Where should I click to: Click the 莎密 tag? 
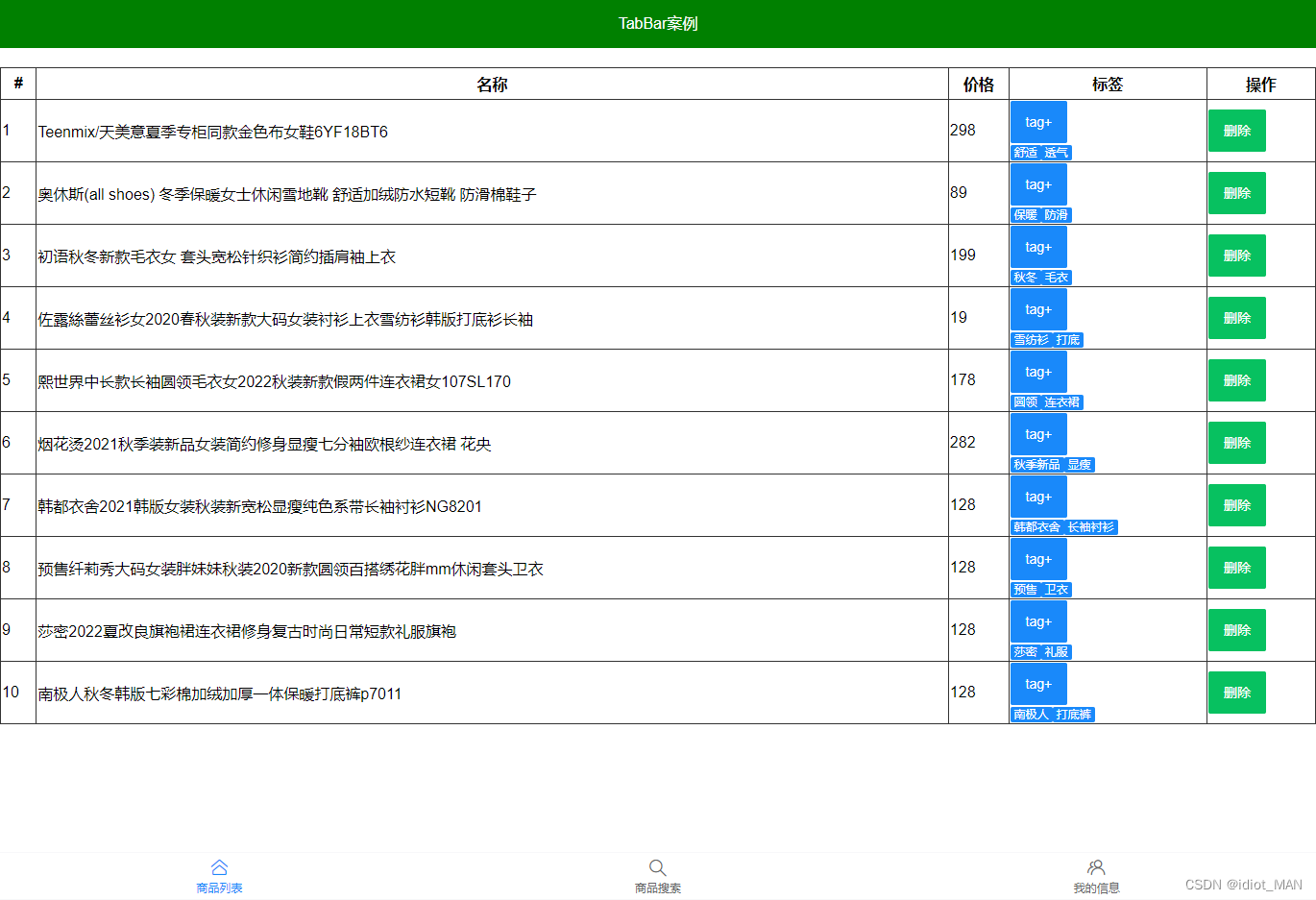click(1026, 652)
